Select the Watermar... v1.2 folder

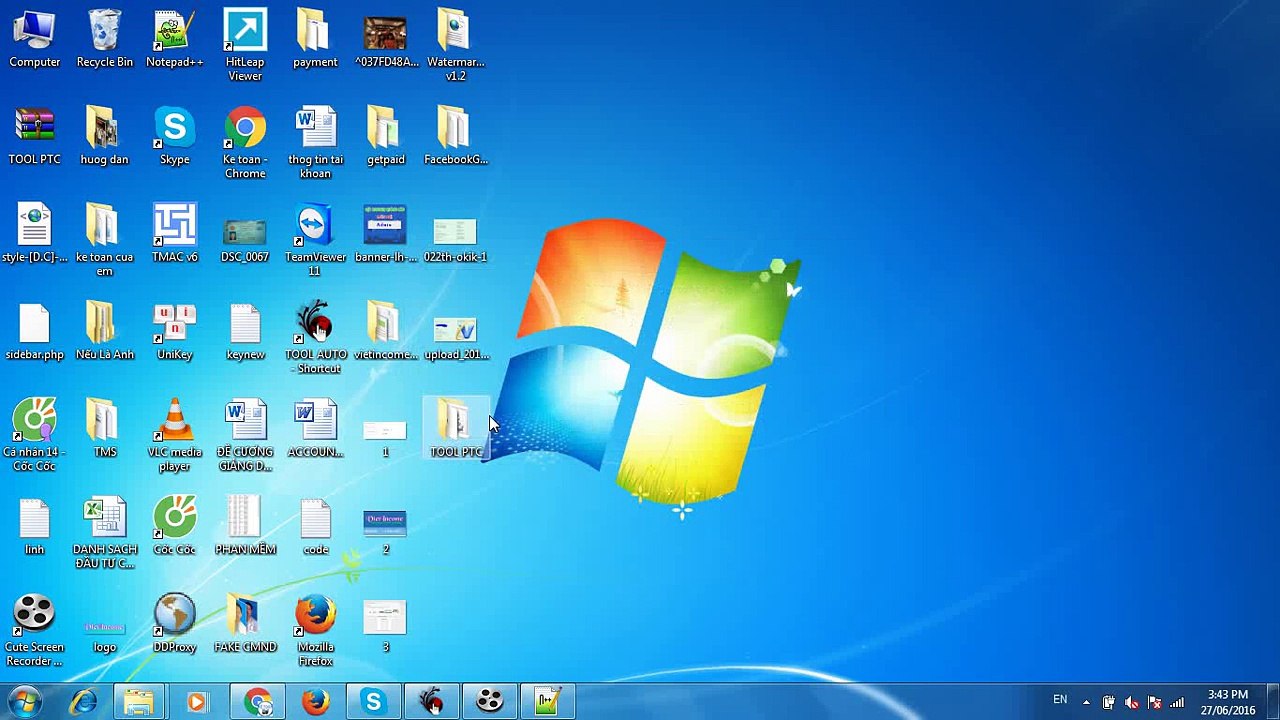coord(456,46)
